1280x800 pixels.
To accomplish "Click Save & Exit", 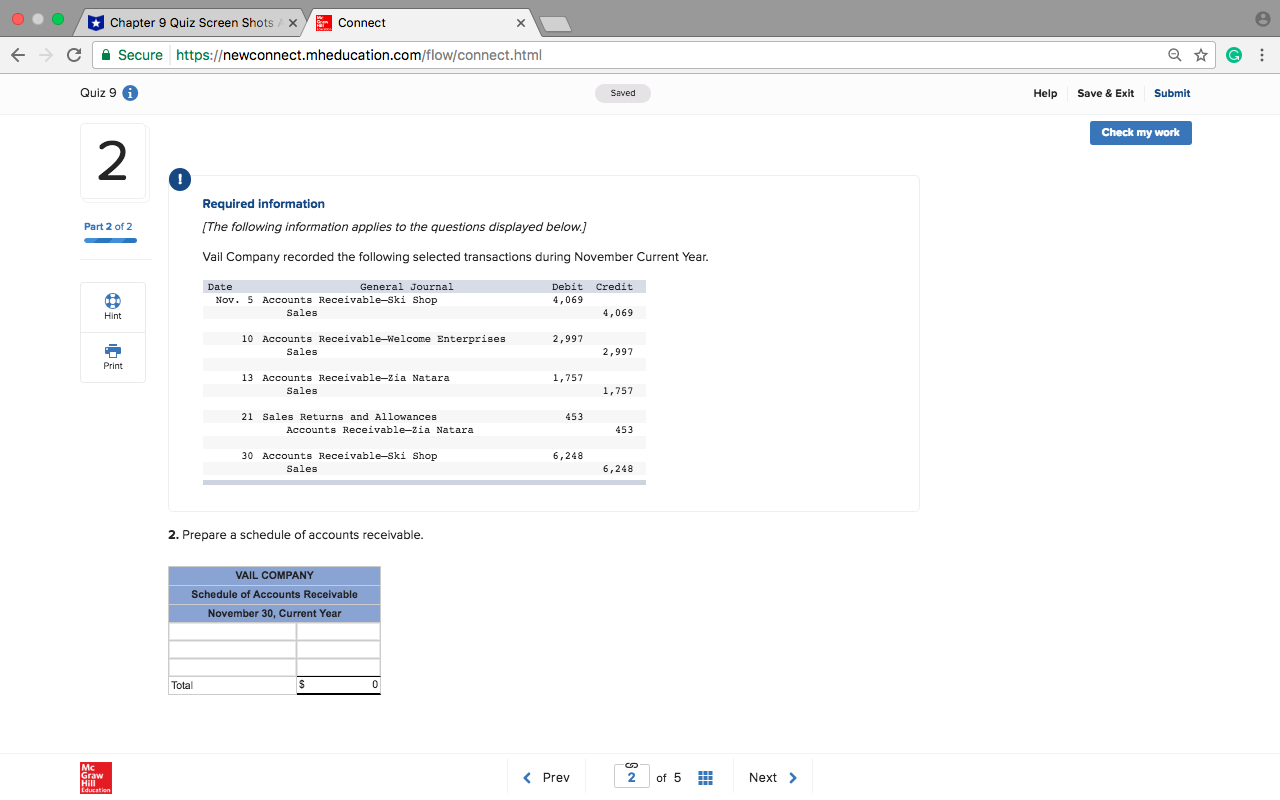I will point(1105,93).
